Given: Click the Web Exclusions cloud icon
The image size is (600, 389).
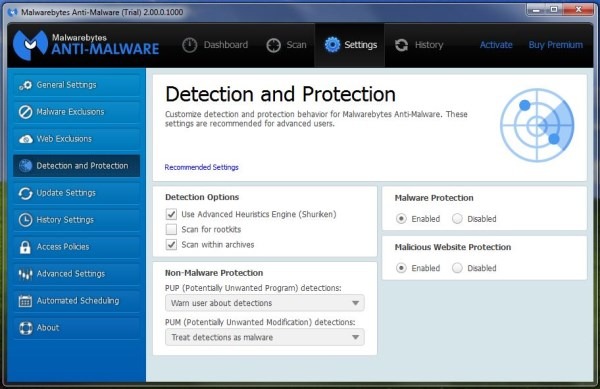Looking at the screenshot, I should 25,139.
